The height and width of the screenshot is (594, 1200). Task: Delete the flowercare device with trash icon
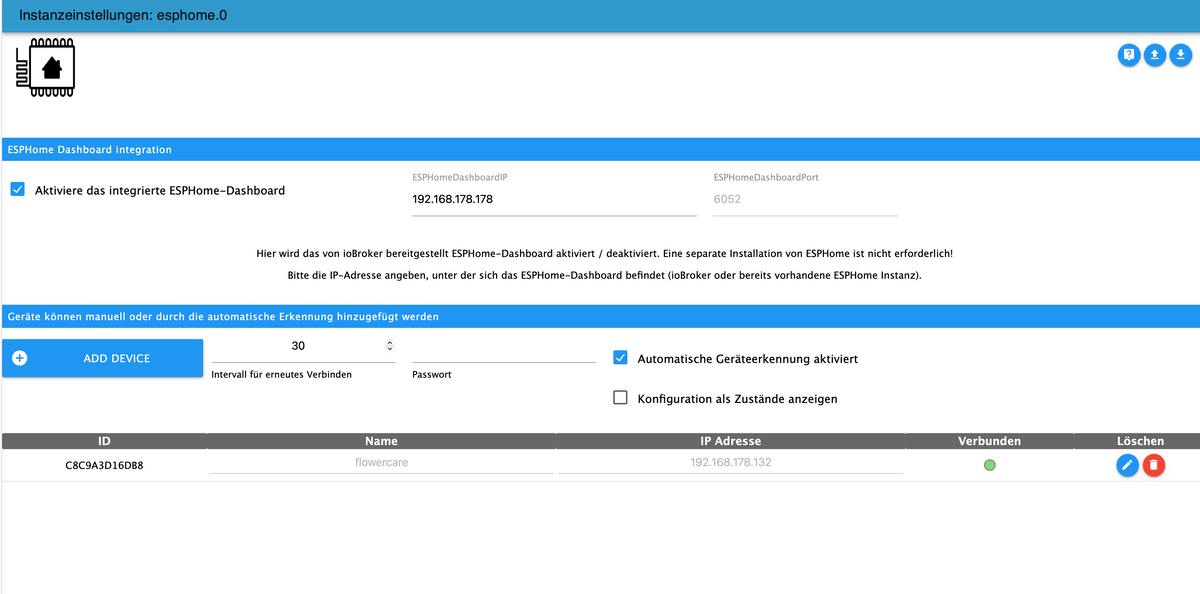[x=1154, y=465]
